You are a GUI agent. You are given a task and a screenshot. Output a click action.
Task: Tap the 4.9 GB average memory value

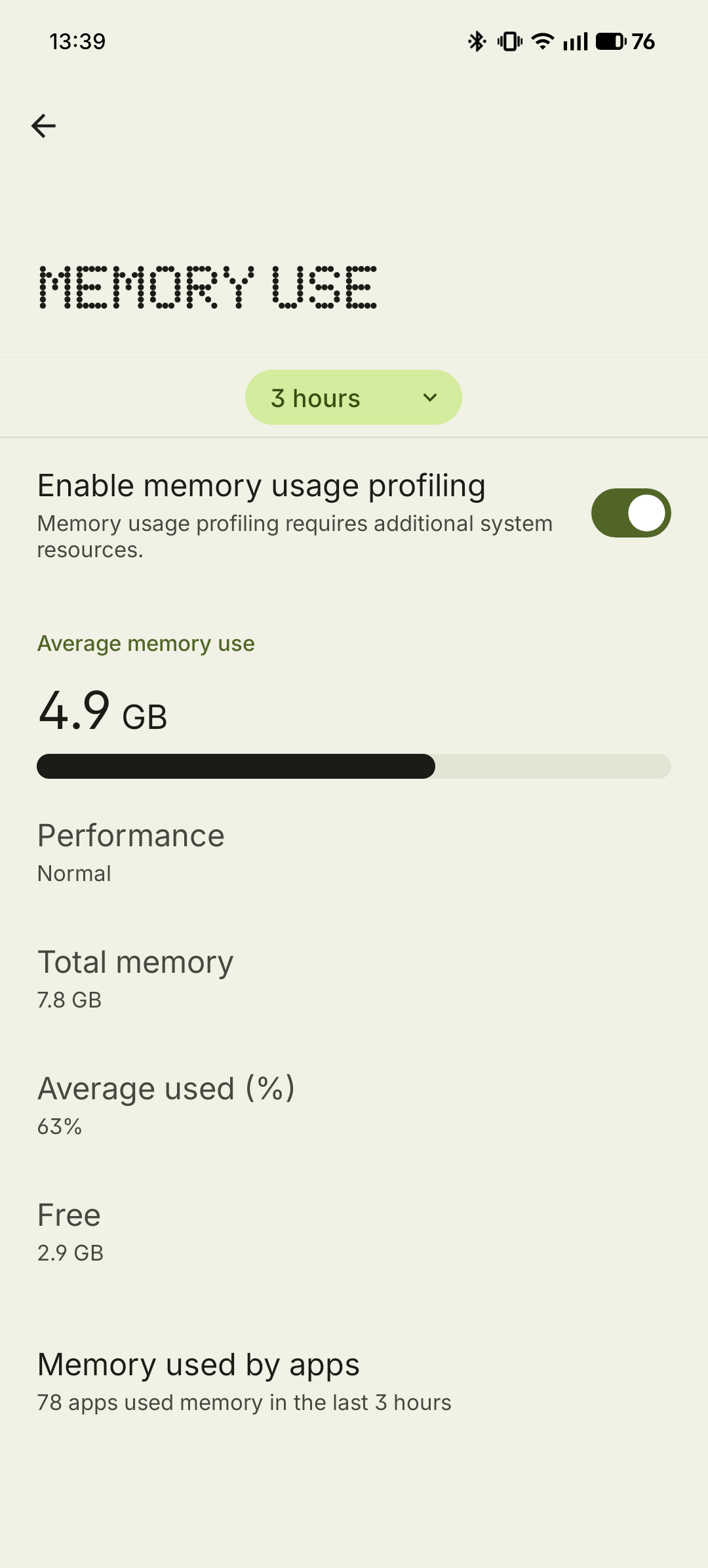[x=103, y=711]
